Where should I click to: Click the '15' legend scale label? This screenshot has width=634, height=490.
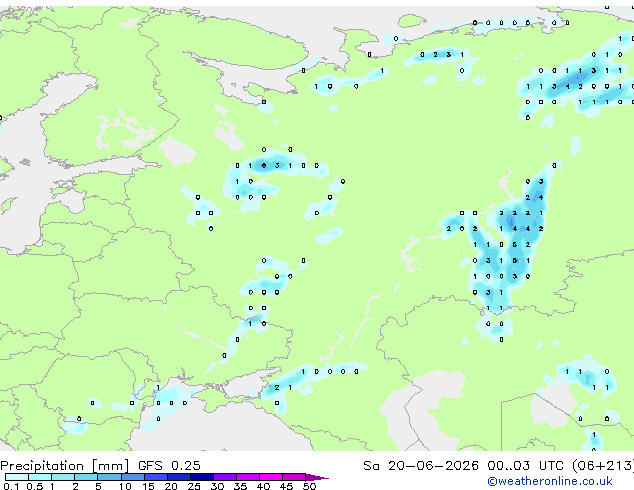coord(148,486)
